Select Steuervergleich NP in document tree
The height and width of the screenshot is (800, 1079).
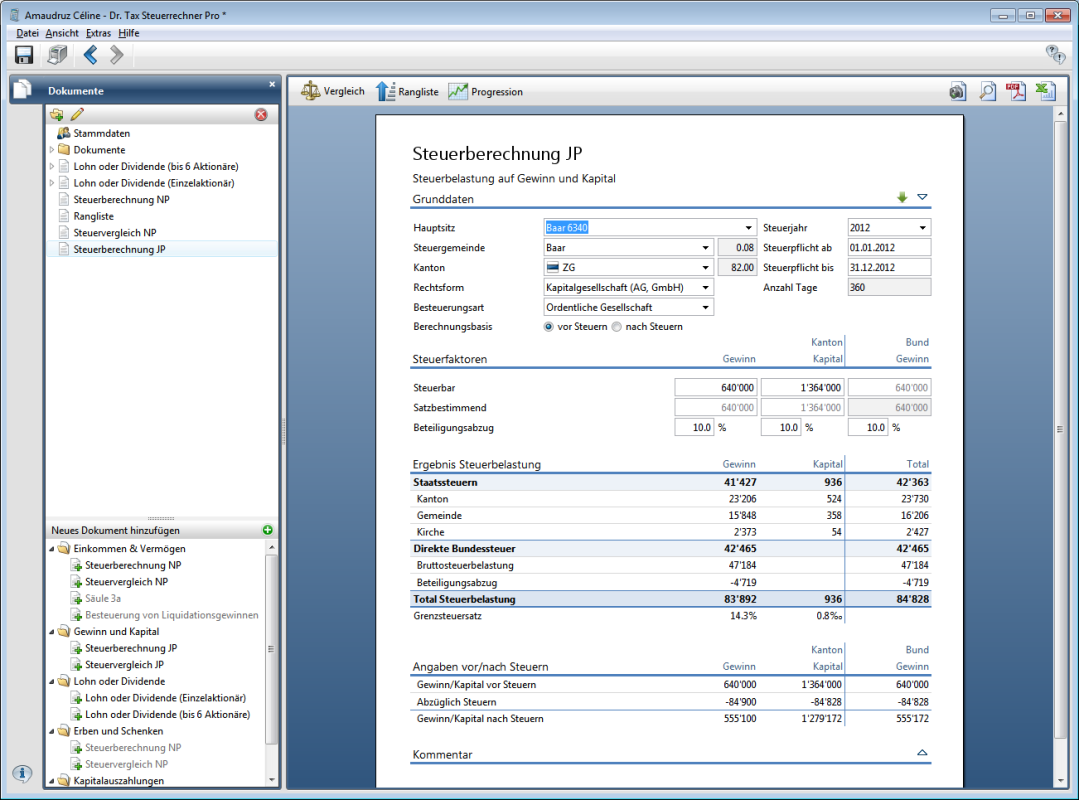point(115,233)
